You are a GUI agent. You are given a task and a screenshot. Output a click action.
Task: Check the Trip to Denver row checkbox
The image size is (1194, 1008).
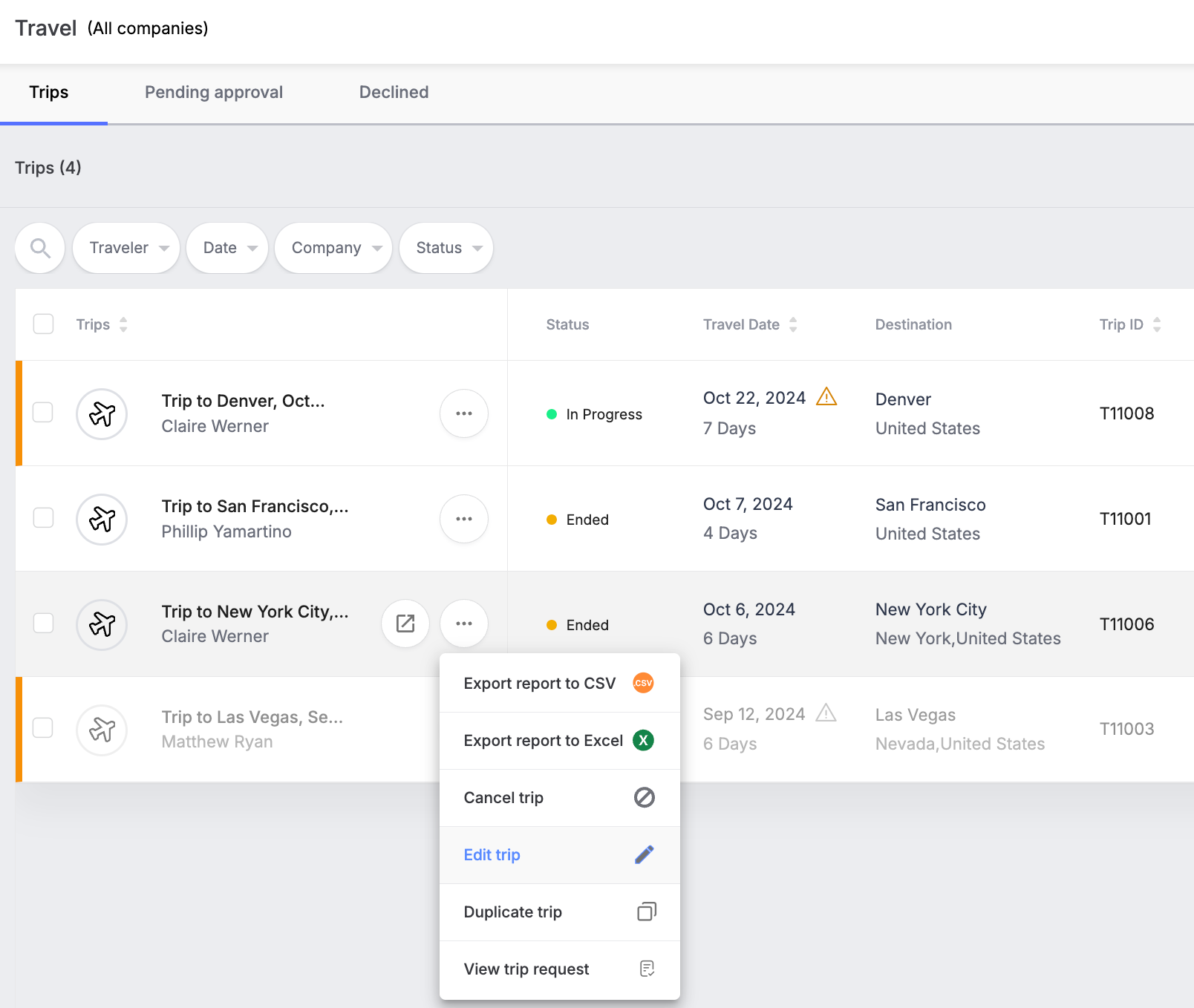[43, 412]
